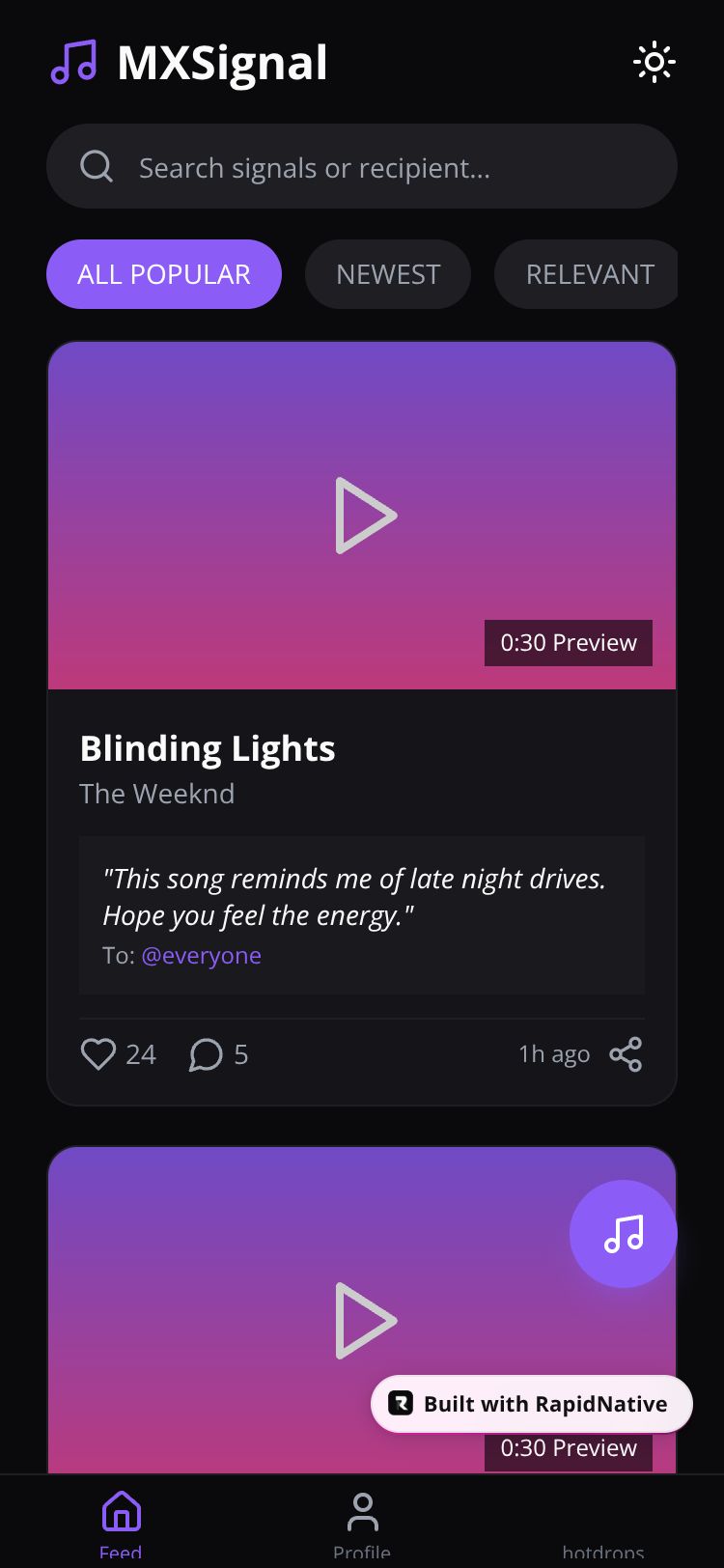Play the Blinding Lights preview

click(365, 516)
